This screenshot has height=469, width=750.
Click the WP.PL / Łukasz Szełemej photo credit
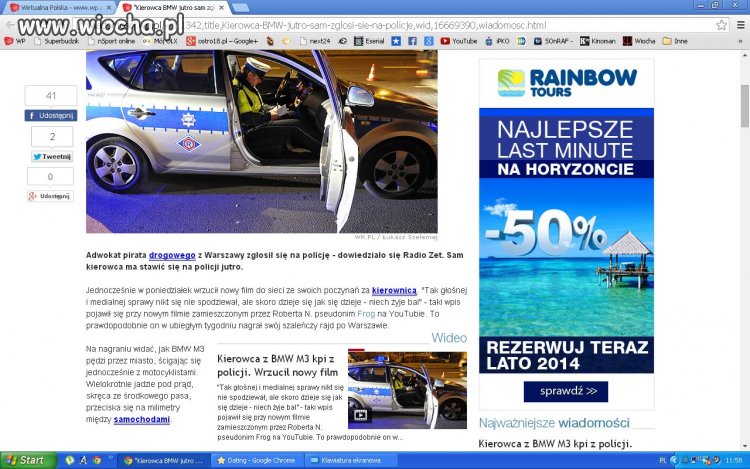point(396,237)
